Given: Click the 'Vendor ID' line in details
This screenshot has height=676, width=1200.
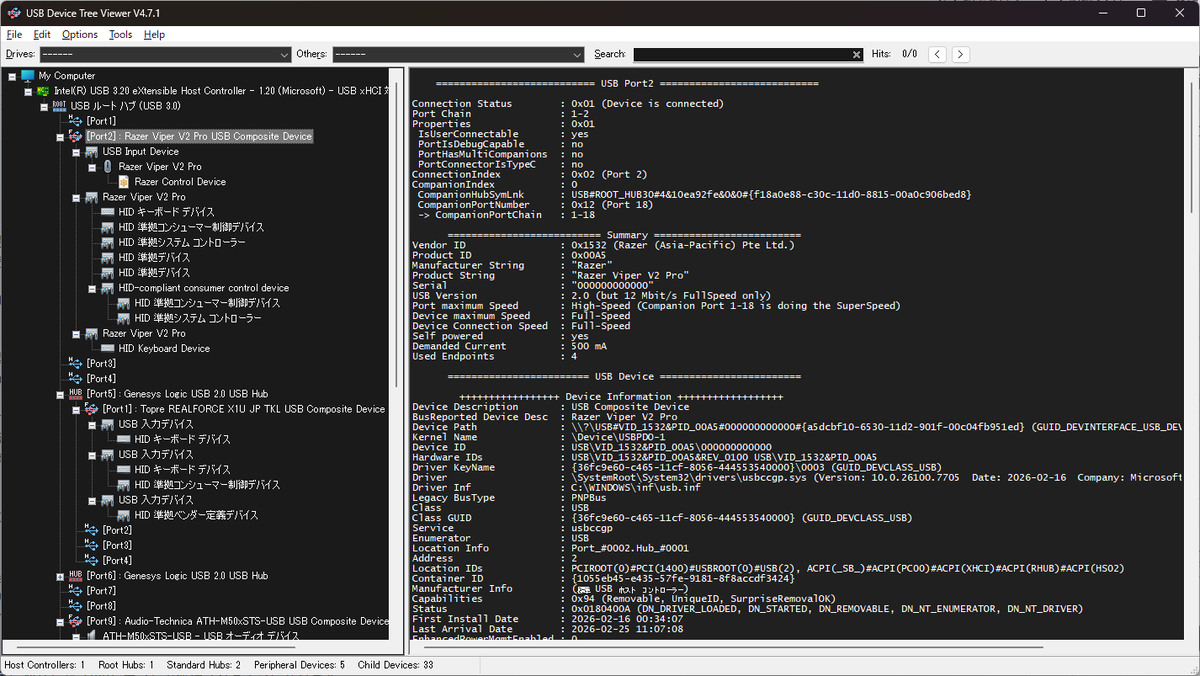Looking at the screenshot, I should coord(603,245).
